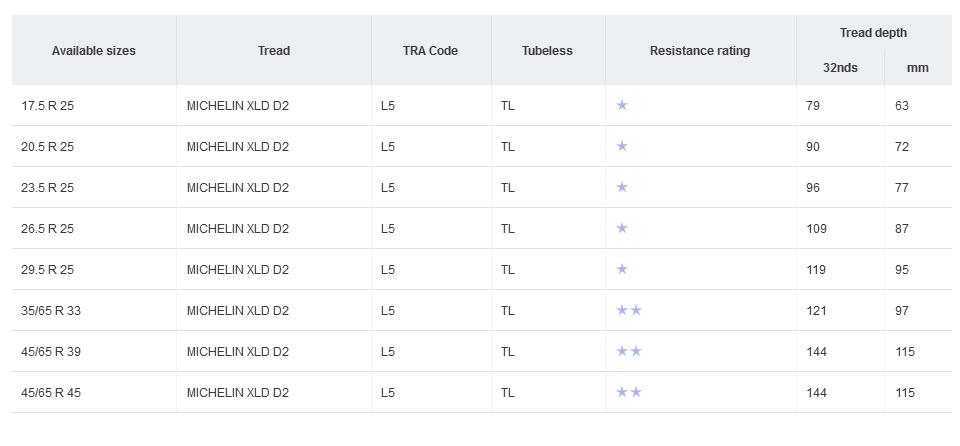Screen dimensions: 960x446
Task: Click the two-star rating for 45/65 R 45
Action: [x=629, y=392]
